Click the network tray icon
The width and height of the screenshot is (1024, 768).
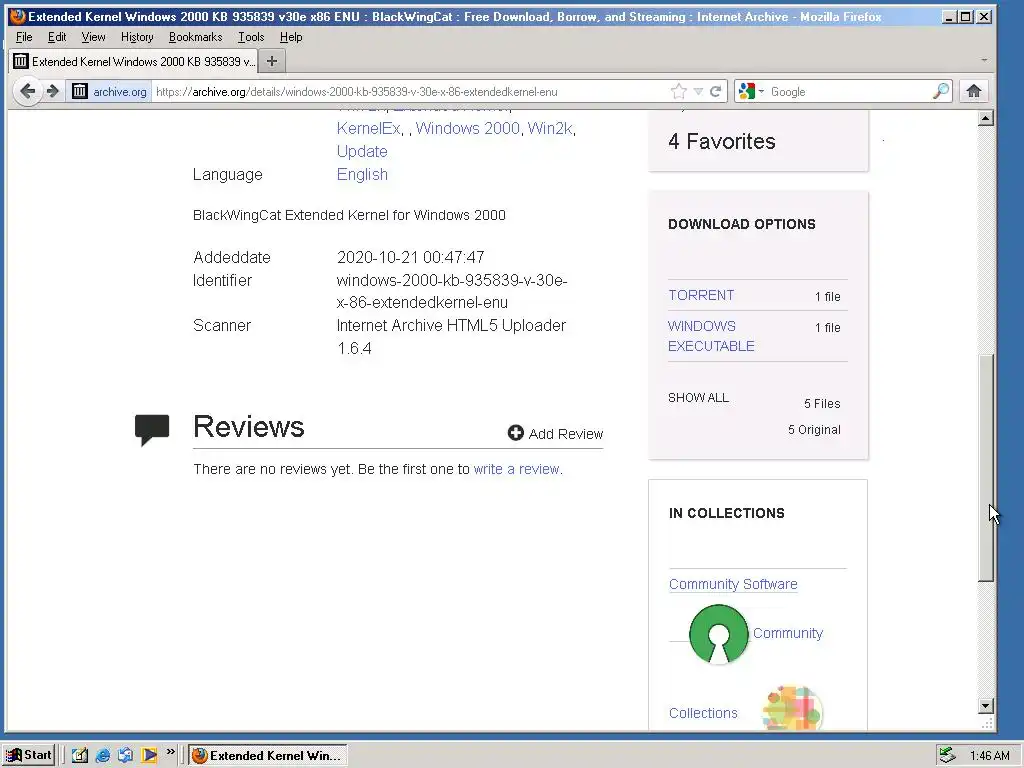(x=946, y=755)
